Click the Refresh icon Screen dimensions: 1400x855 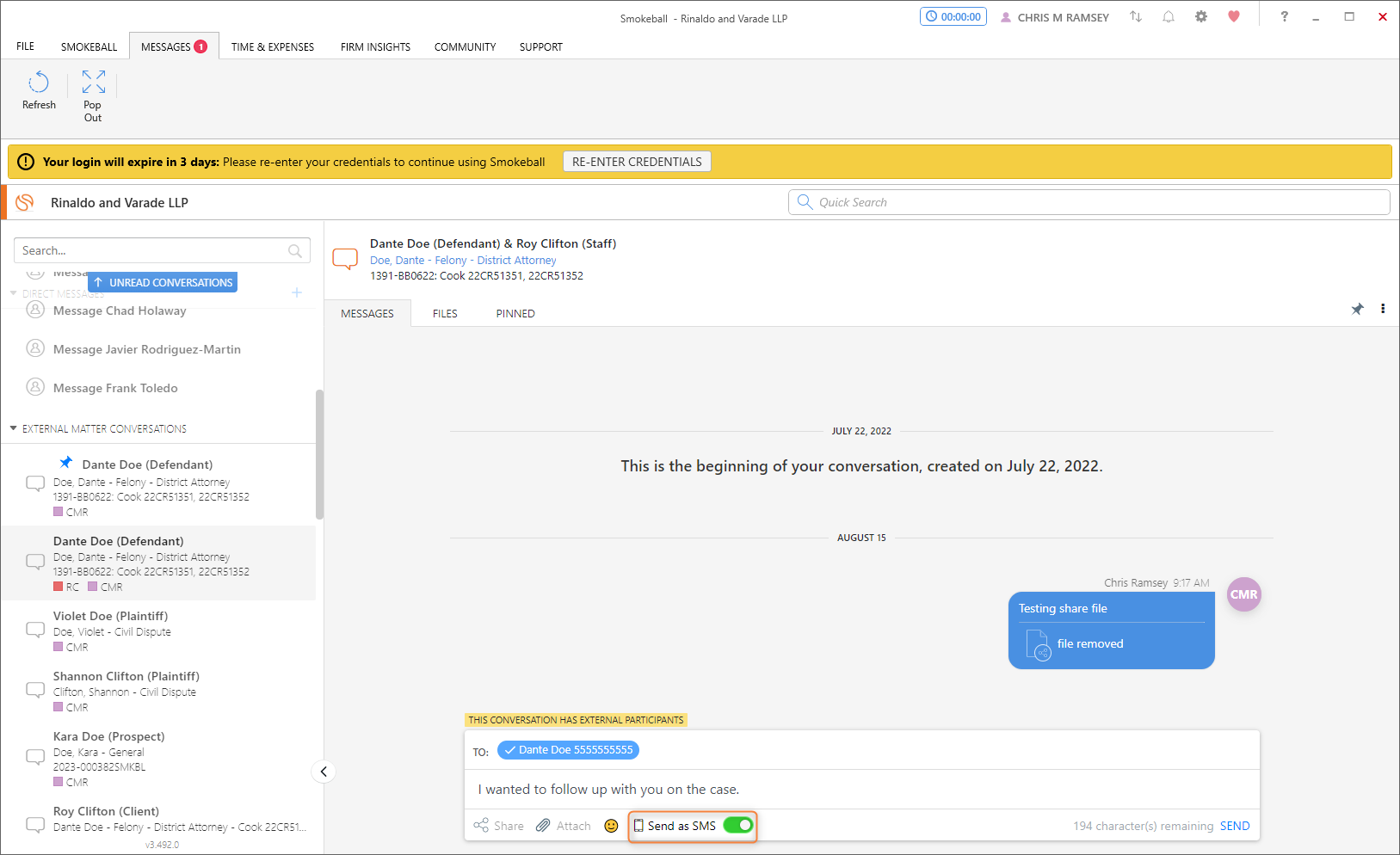click(x=39, y=83)
